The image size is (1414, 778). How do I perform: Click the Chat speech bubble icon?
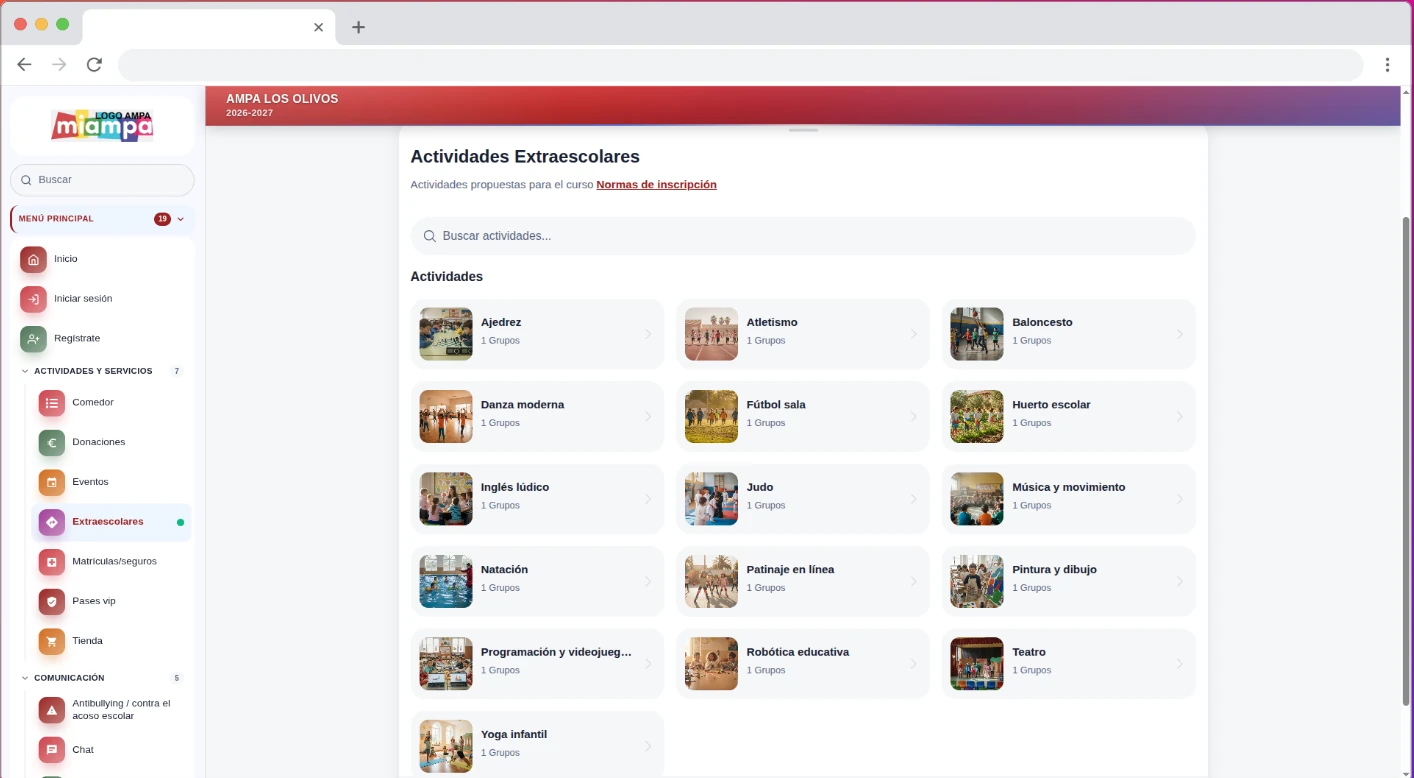52,750
